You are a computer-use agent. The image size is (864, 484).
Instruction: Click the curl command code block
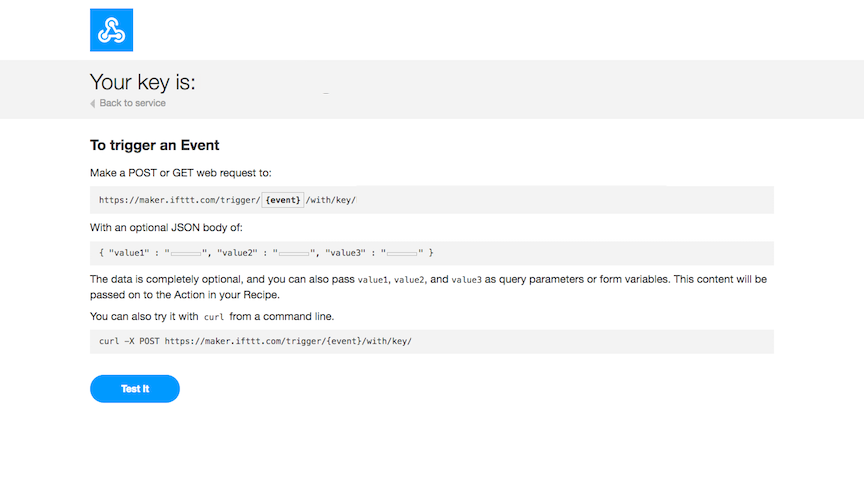coord(431,342)
